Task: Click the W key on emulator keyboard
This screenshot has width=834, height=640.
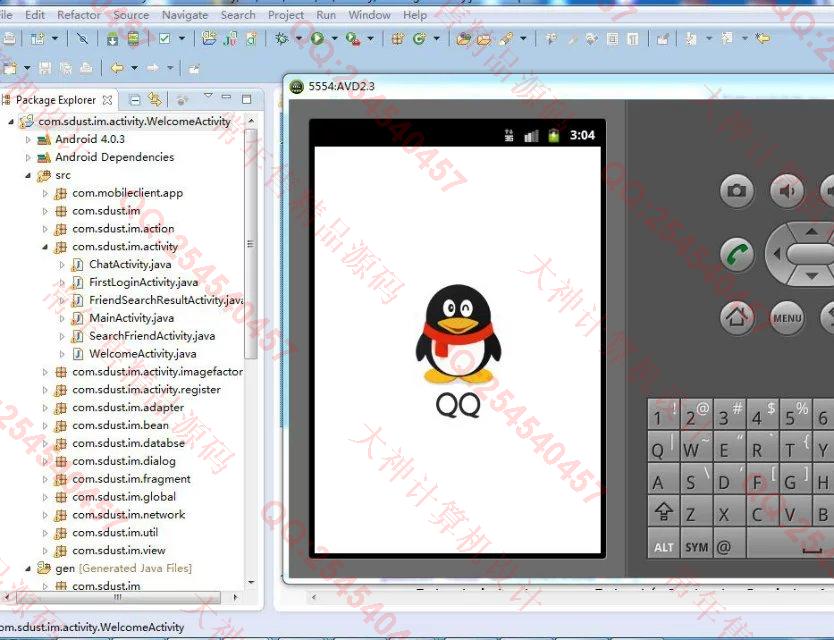Action: click(696, 448)
